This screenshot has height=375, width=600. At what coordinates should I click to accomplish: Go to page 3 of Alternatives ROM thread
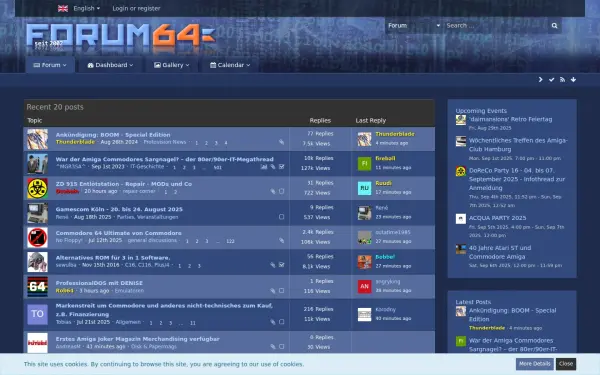coord(199,266)
